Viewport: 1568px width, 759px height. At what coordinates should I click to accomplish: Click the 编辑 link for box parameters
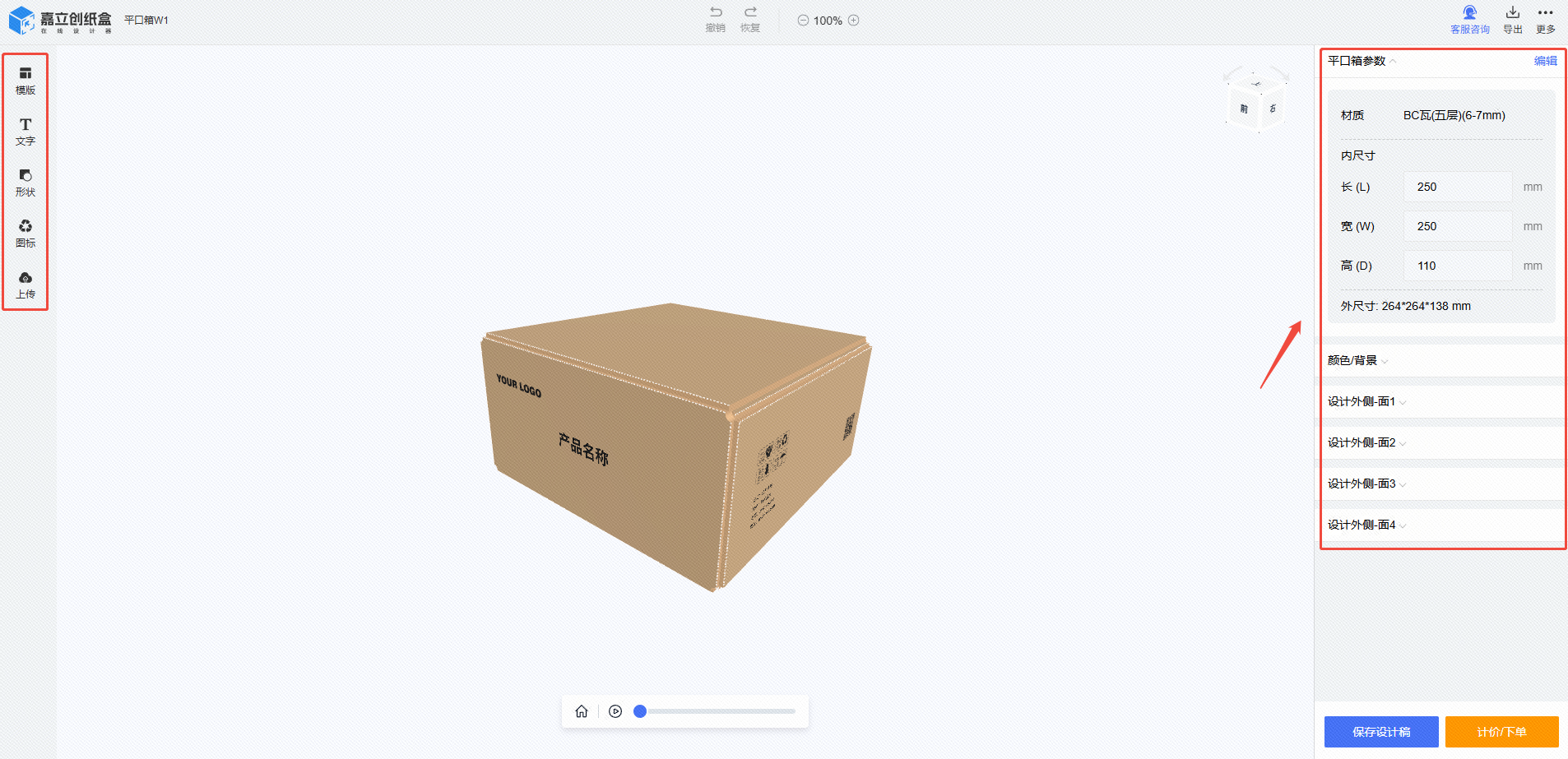pos(1545,61)
